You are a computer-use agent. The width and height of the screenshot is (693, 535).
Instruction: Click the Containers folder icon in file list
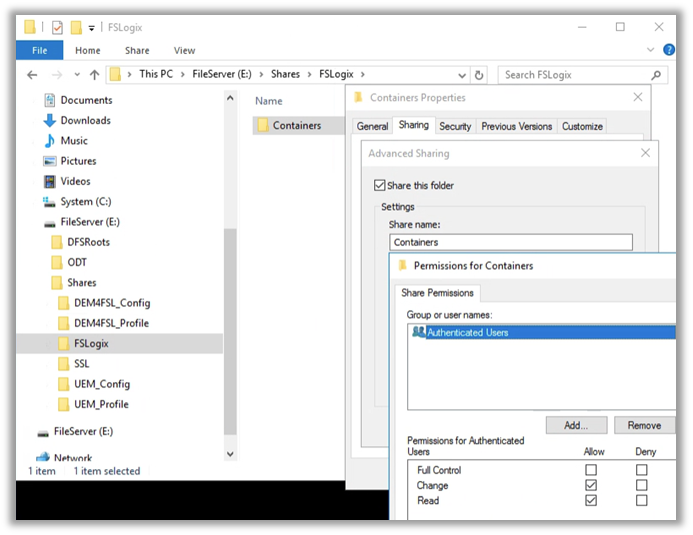[x=263, y=125]
